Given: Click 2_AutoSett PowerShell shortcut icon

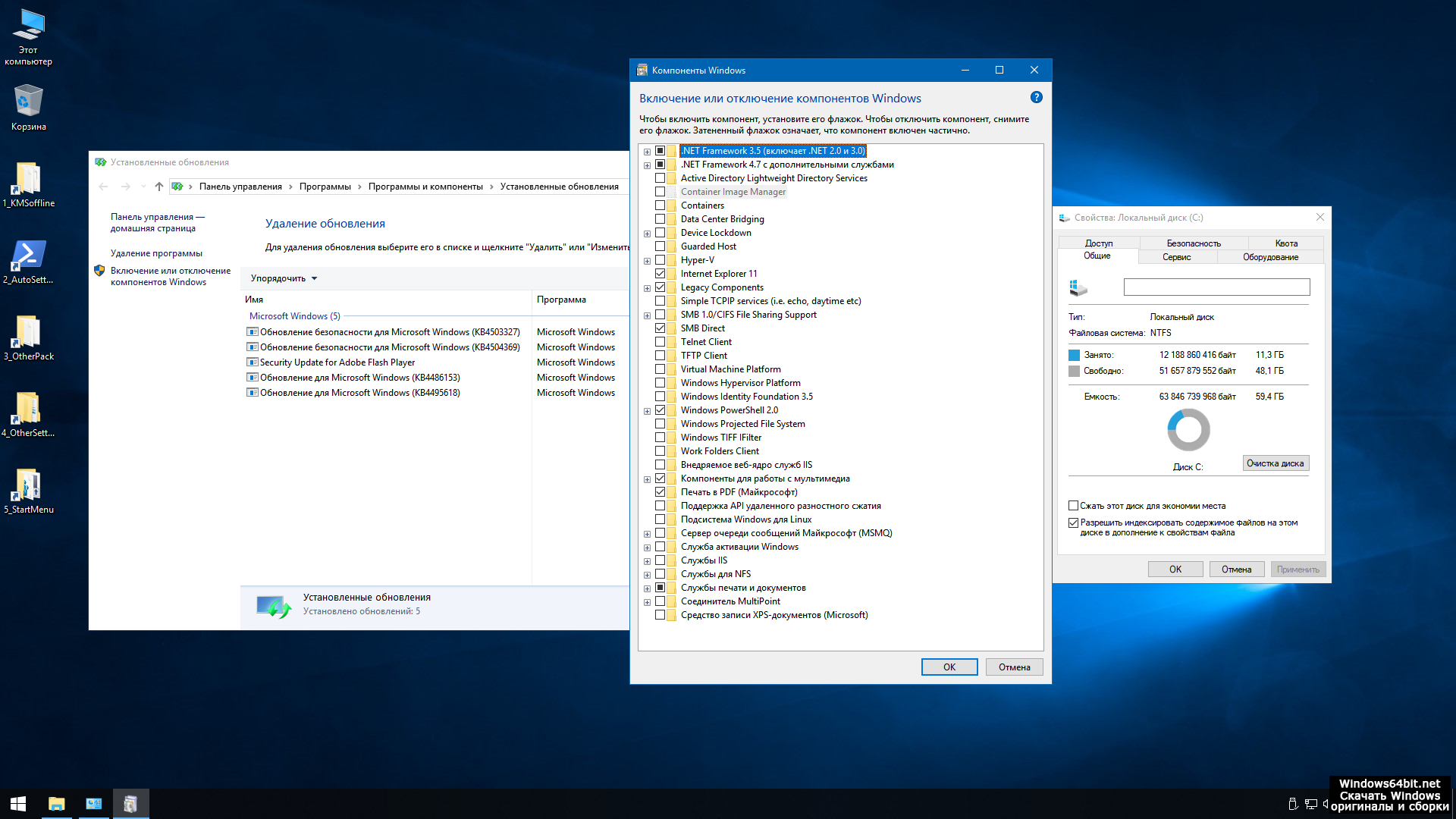Looking at the screenshot, I should [x=28, y=256].
